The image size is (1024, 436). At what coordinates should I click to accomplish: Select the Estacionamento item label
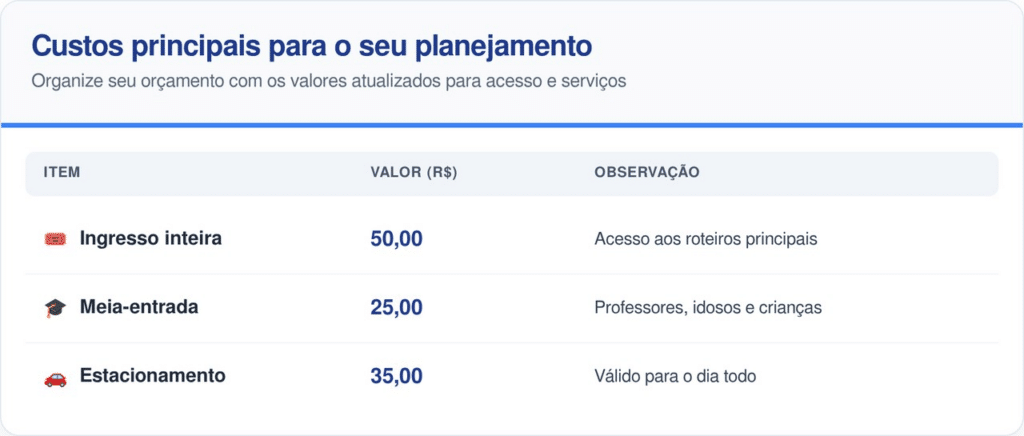153,376
